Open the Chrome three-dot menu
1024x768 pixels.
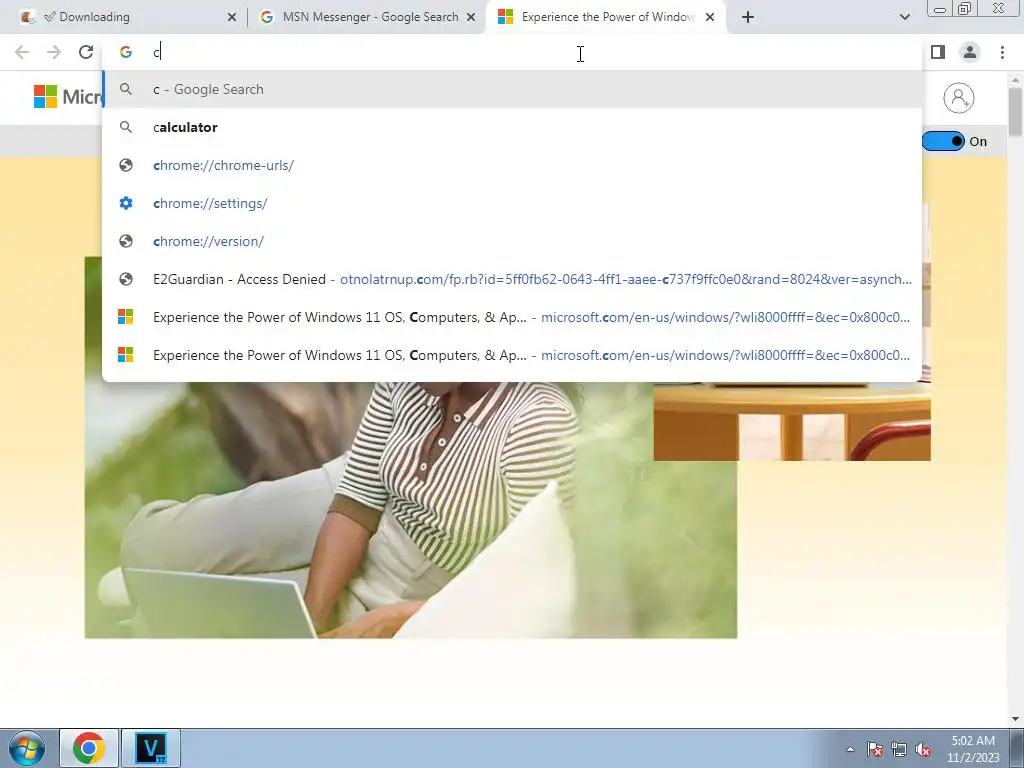1002,52
